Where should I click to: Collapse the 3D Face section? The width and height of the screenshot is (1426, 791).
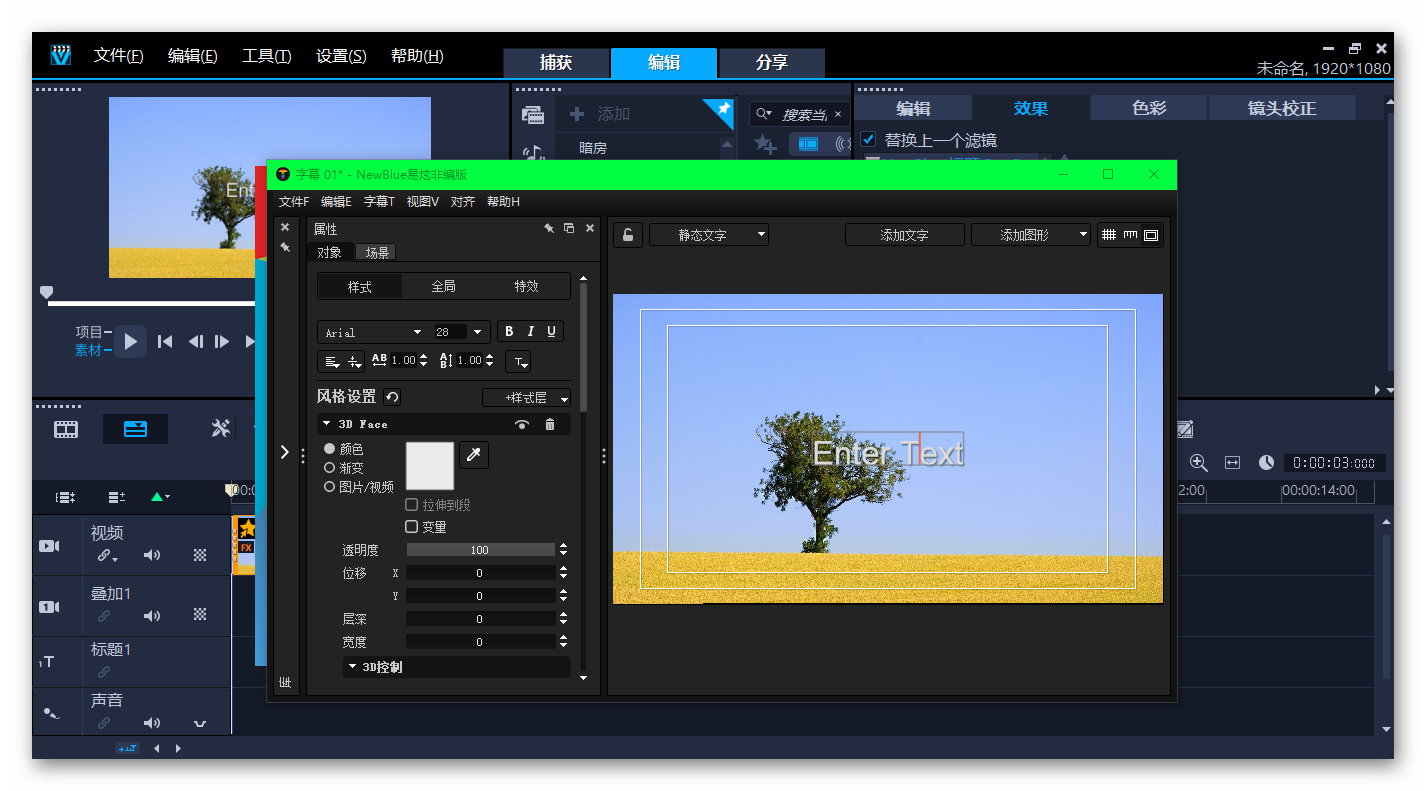(x=327, y=424)
